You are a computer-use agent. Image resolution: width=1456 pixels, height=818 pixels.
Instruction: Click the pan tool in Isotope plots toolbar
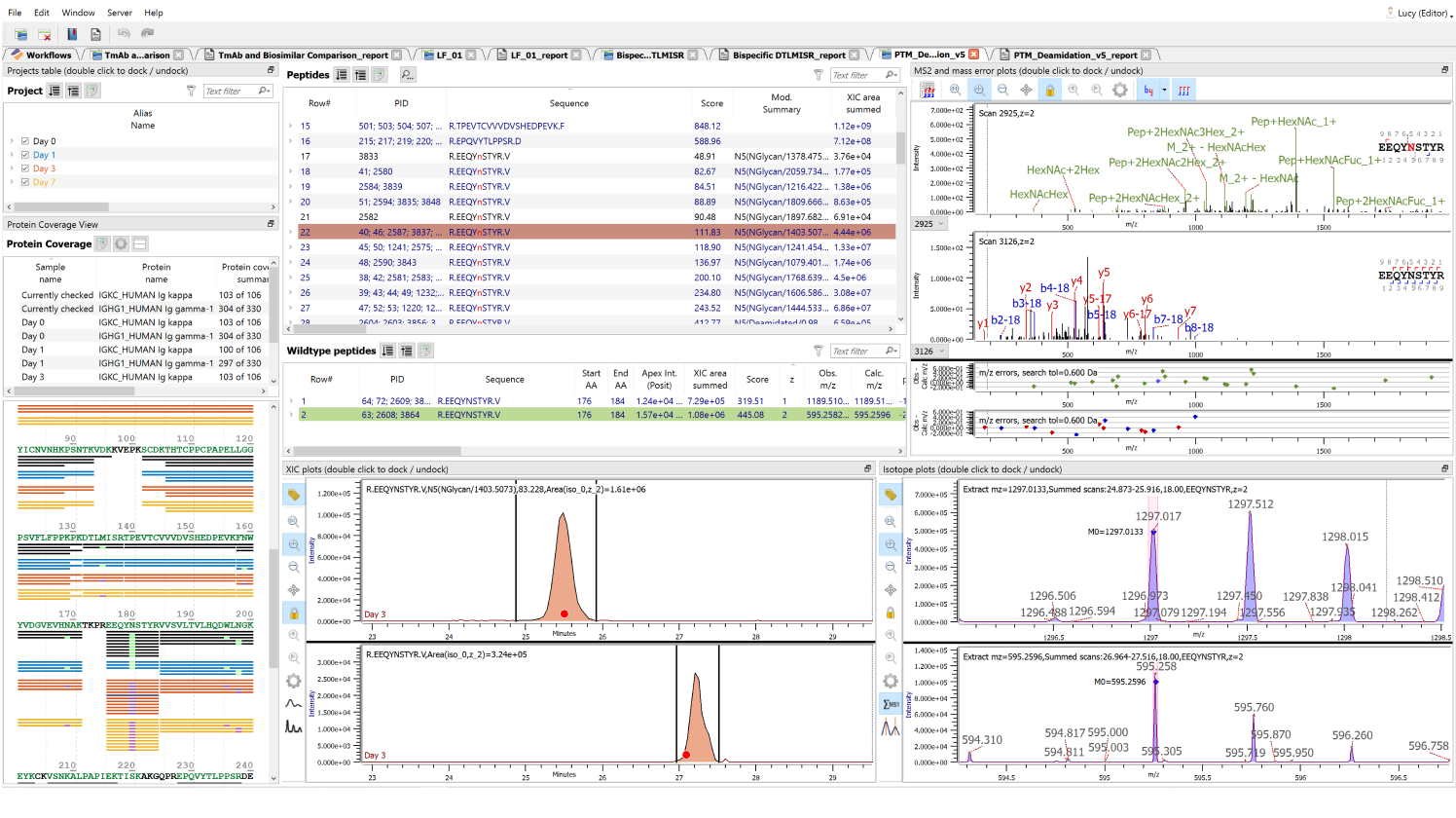click(891, 590)
